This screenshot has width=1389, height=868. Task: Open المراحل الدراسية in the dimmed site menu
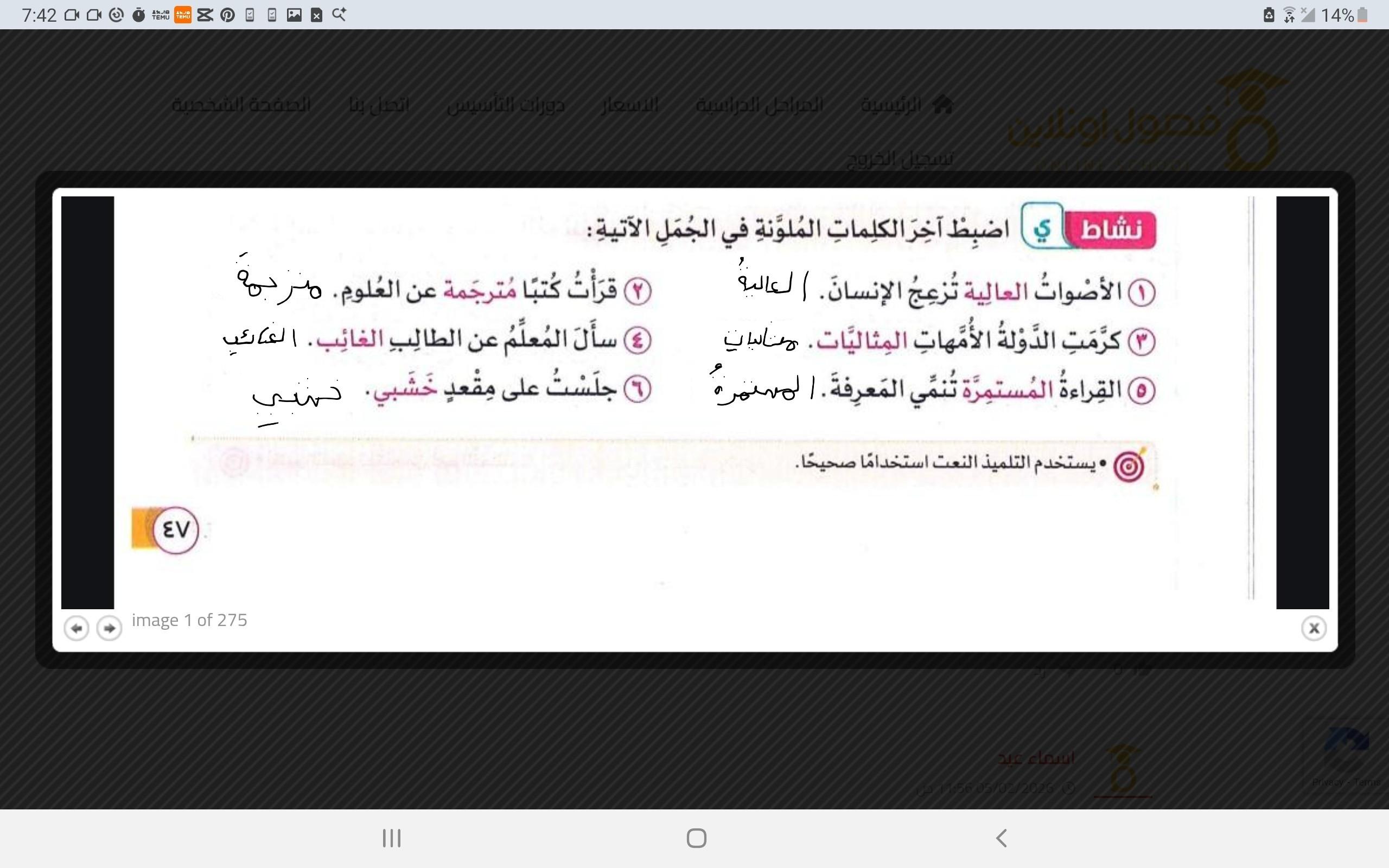coord(760,105)
